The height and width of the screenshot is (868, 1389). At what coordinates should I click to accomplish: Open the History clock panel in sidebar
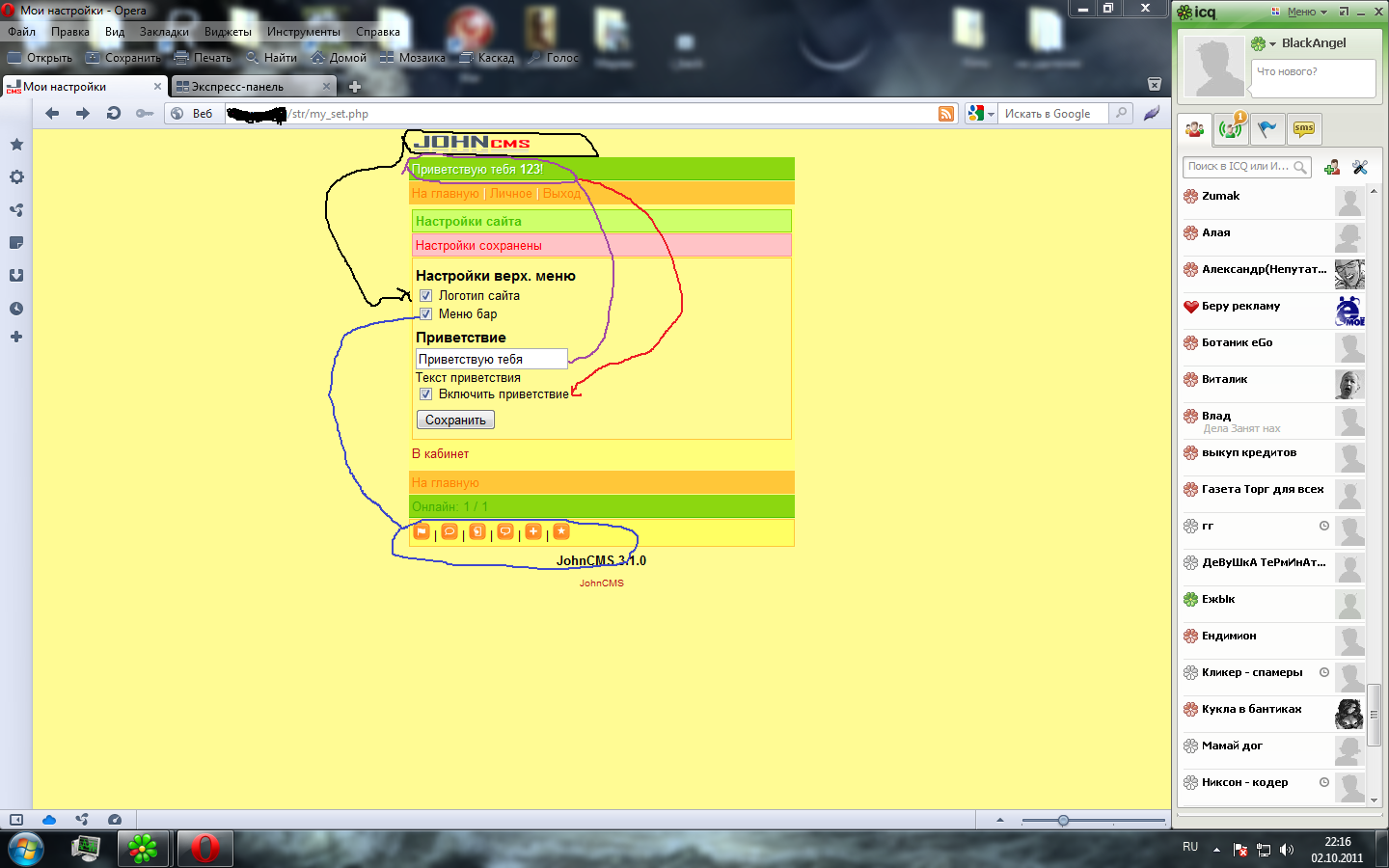point(16,309)
